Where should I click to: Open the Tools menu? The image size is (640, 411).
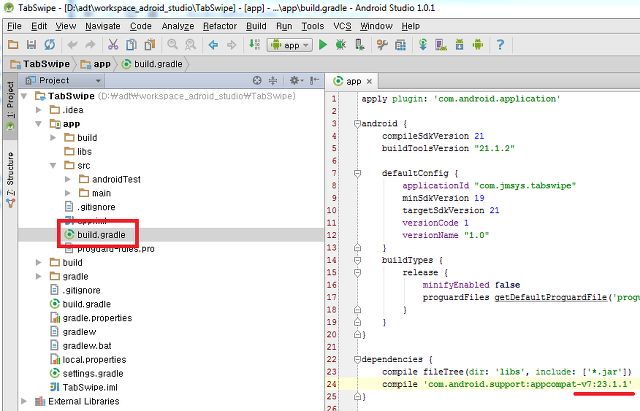point(313,26)
